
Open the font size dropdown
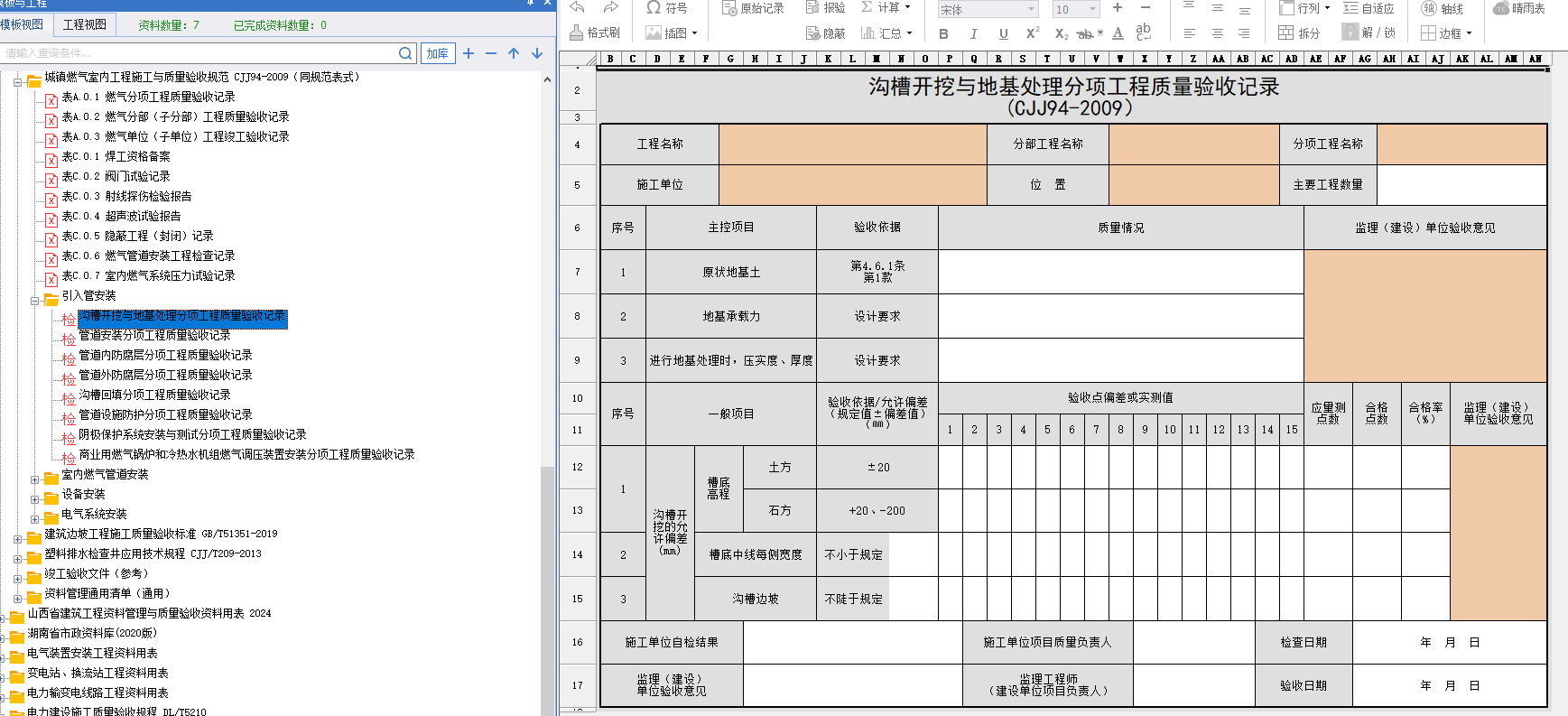click(x=1092, y=9)
